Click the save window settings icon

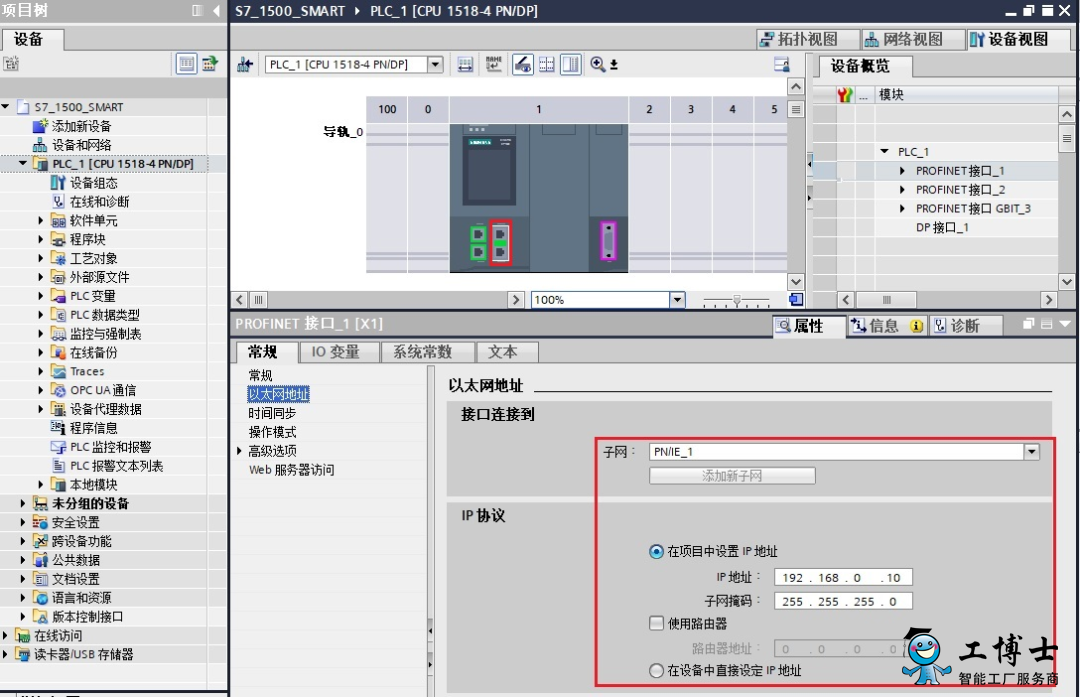point(782,65)
